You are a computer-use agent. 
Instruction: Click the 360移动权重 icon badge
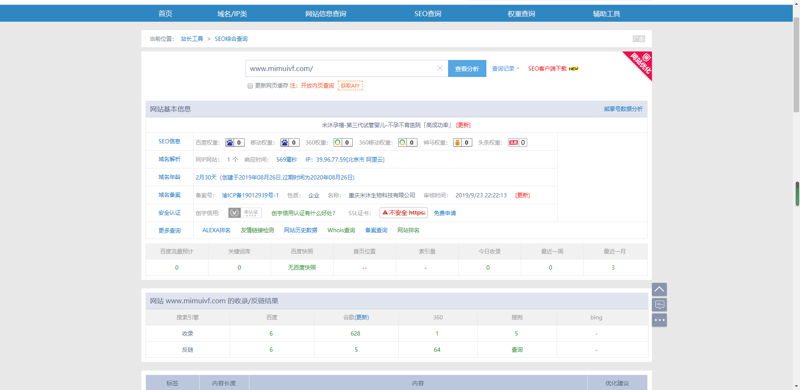point(408,142)
